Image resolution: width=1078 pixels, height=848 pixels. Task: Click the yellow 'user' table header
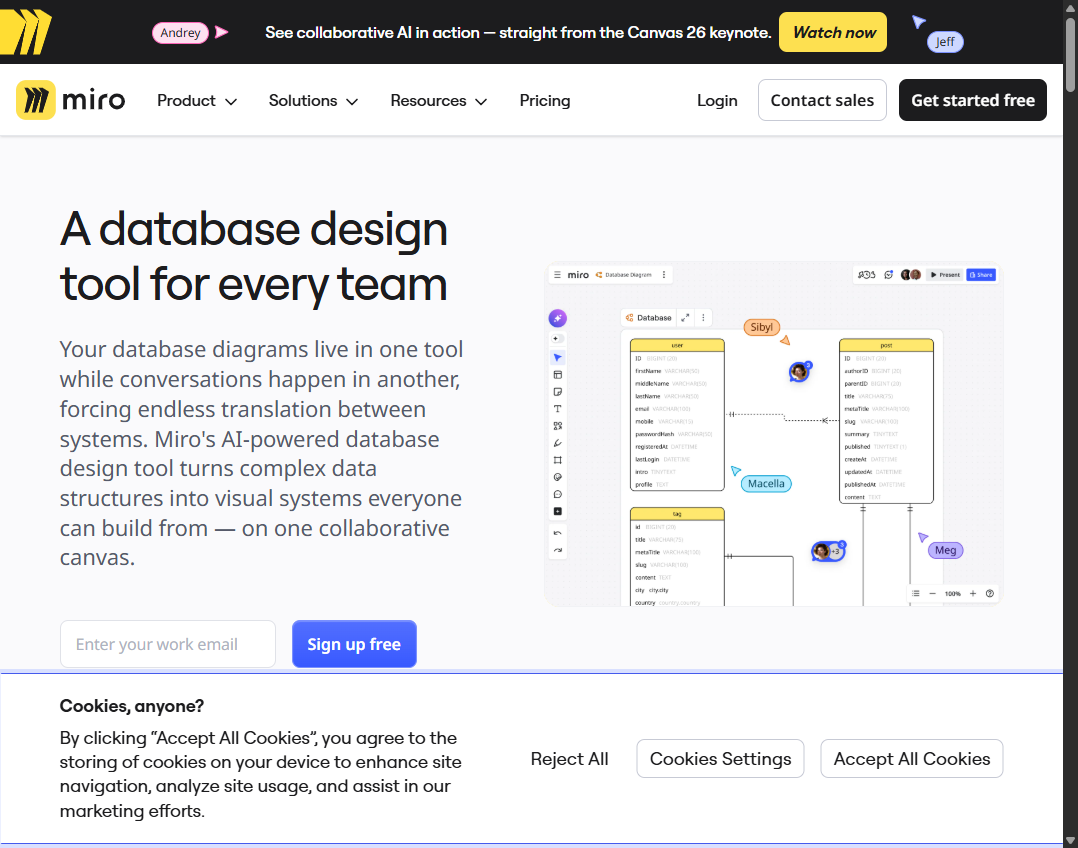(x=677, y=345)
